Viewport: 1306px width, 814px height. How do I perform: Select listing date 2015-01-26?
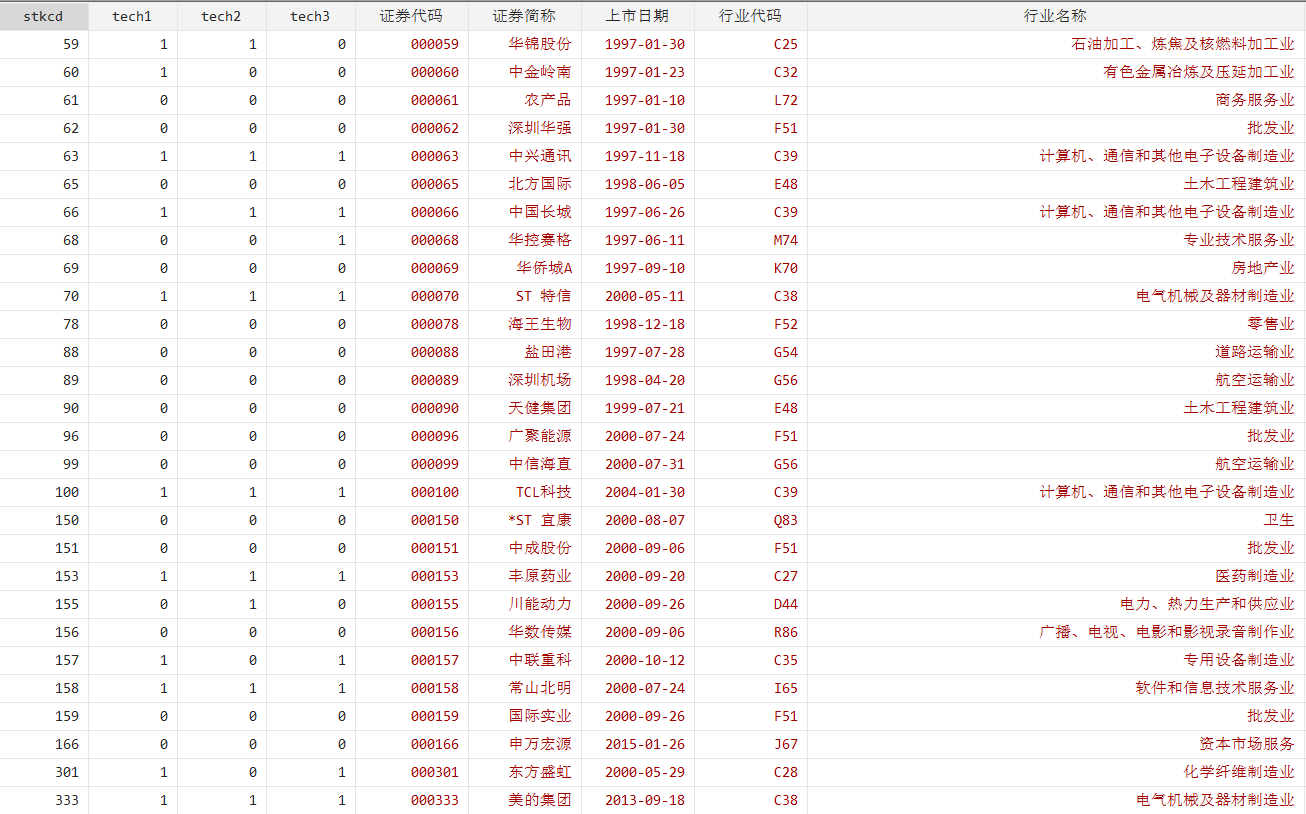[x=645, y=744]
